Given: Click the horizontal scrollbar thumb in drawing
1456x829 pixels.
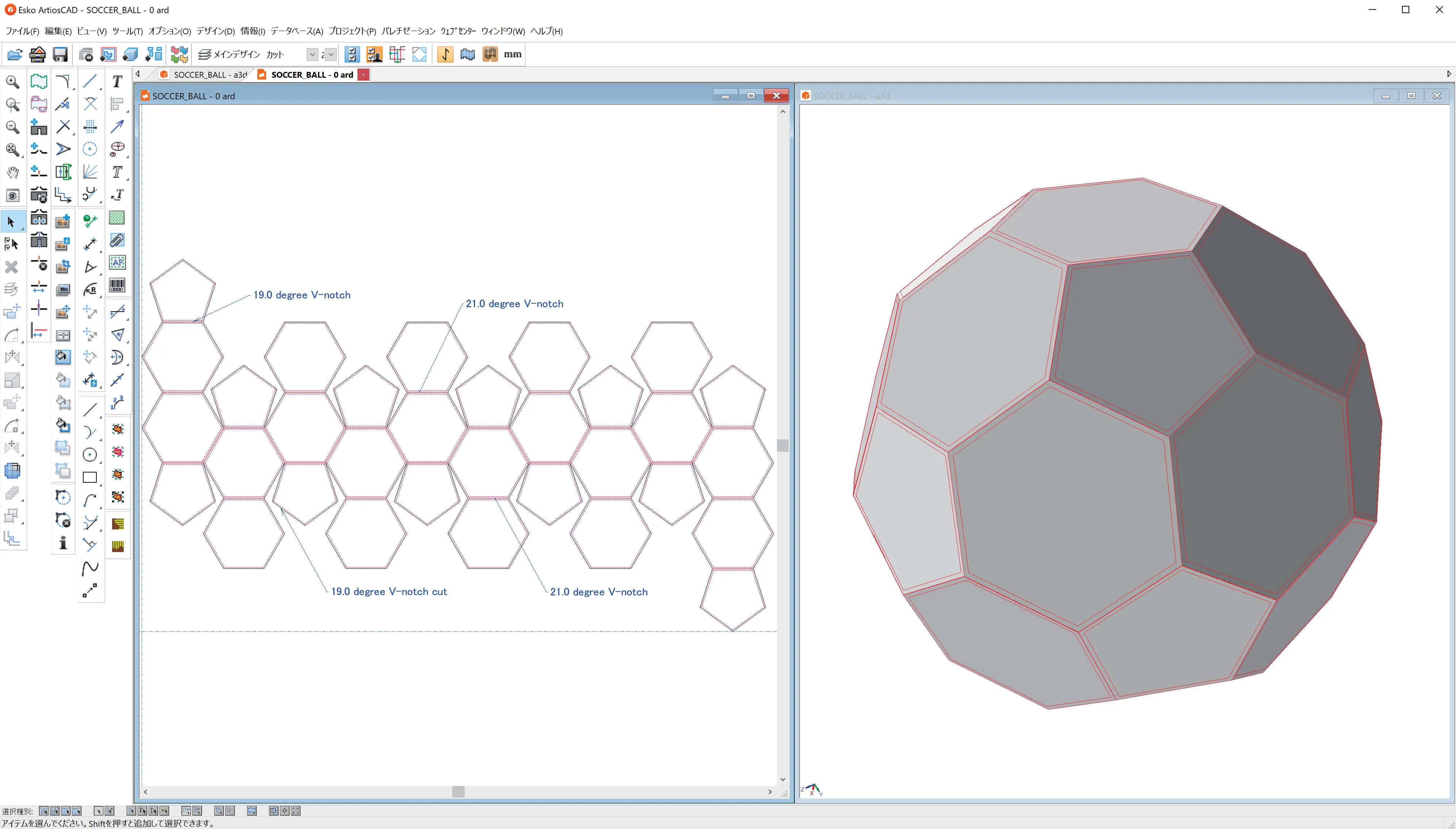Looking at the screenshot, I should tap(458, 791).
